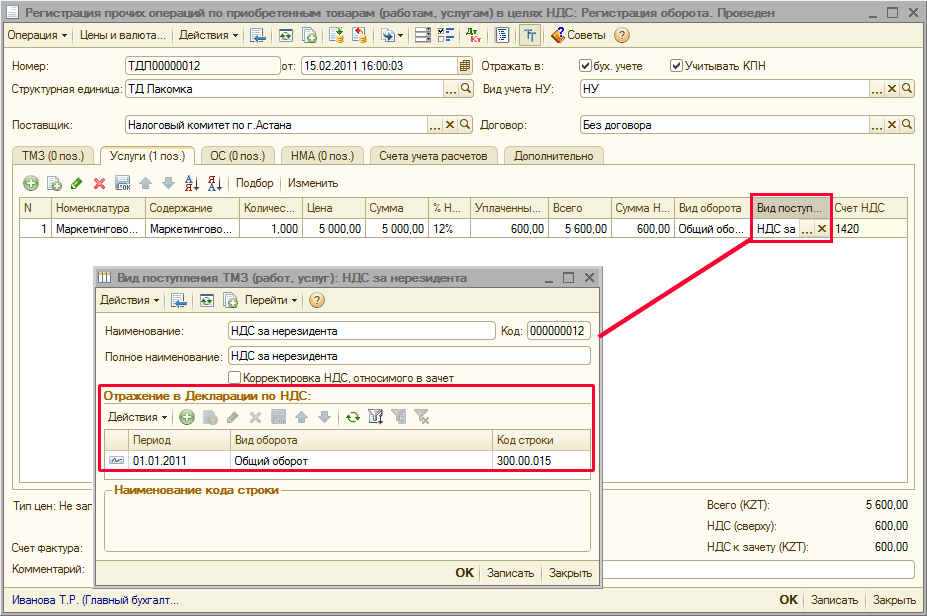Uncheck the Учитывать КПН checkbox

[676, 66]
